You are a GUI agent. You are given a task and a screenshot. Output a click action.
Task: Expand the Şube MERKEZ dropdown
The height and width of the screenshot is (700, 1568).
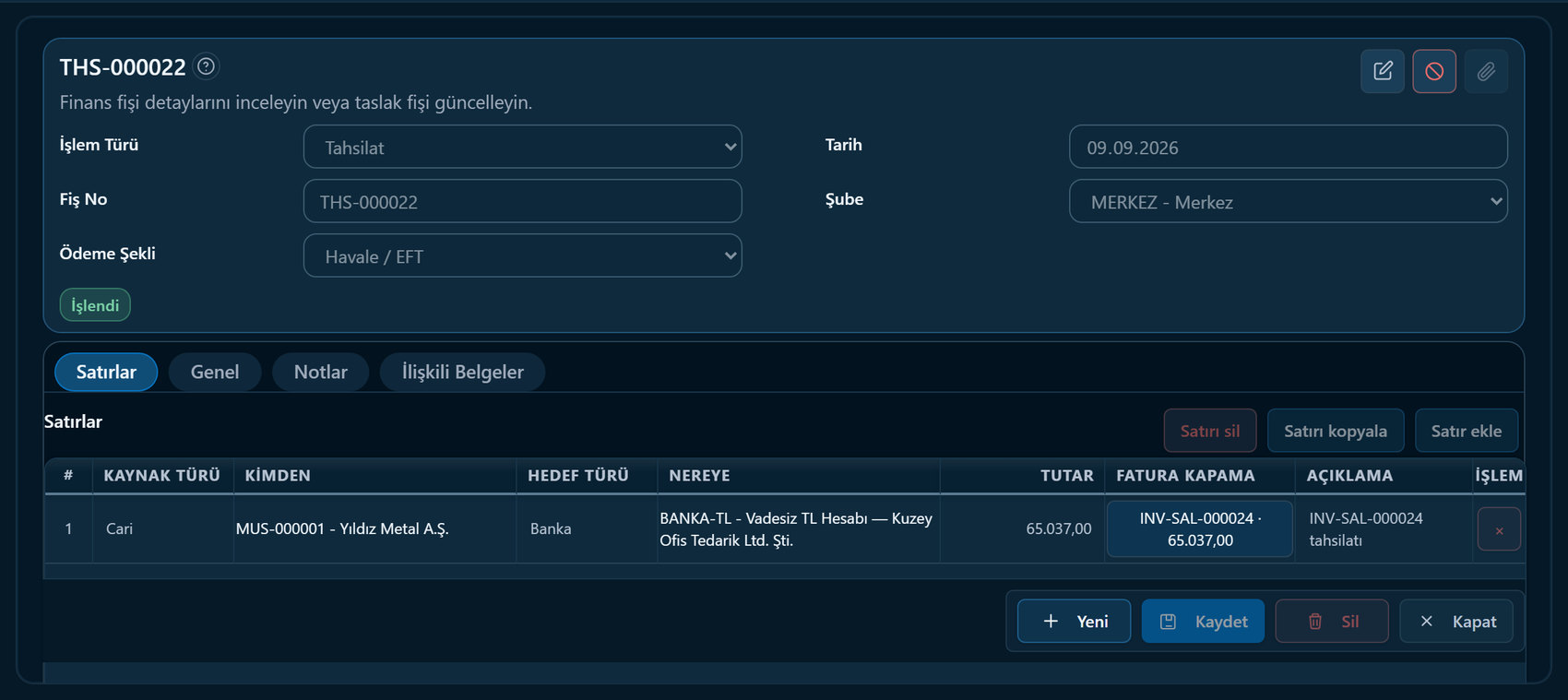point(1289,201)
